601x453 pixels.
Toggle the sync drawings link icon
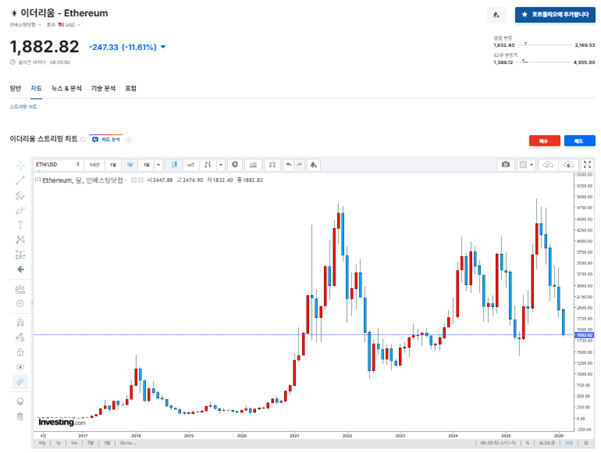coord(20,382)
